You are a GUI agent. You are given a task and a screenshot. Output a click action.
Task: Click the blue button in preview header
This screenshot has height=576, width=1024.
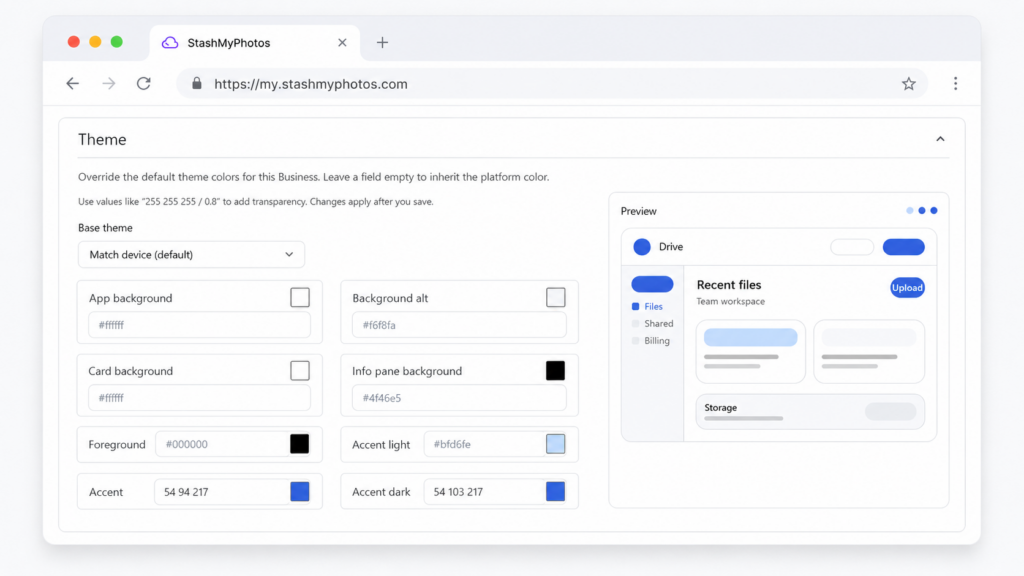pyautogui.click(x=904, y=247)
